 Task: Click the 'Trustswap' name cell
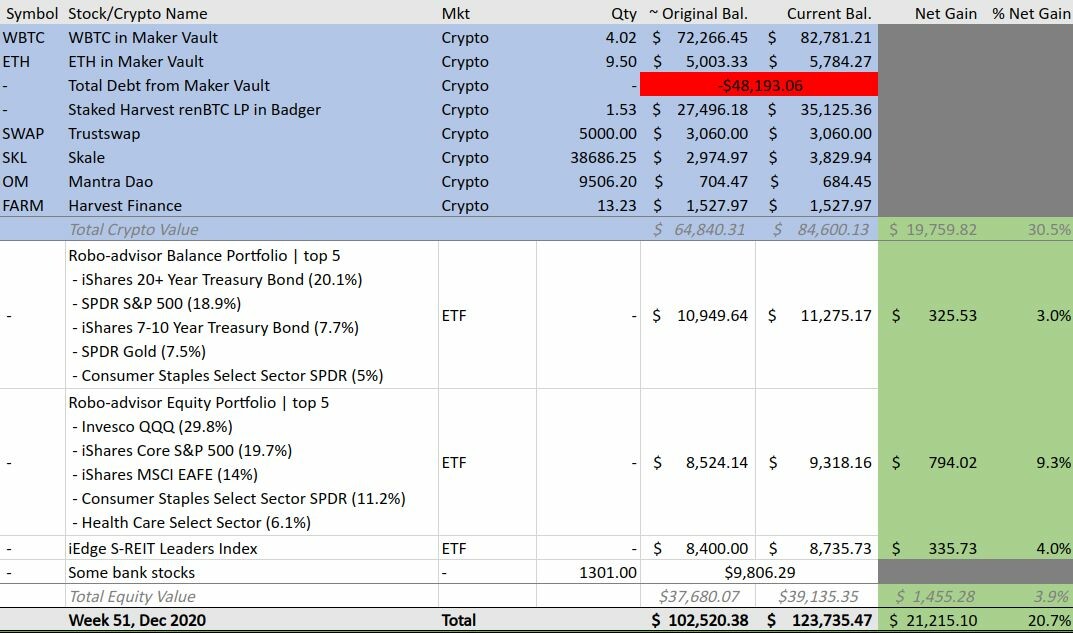[104, 134]
